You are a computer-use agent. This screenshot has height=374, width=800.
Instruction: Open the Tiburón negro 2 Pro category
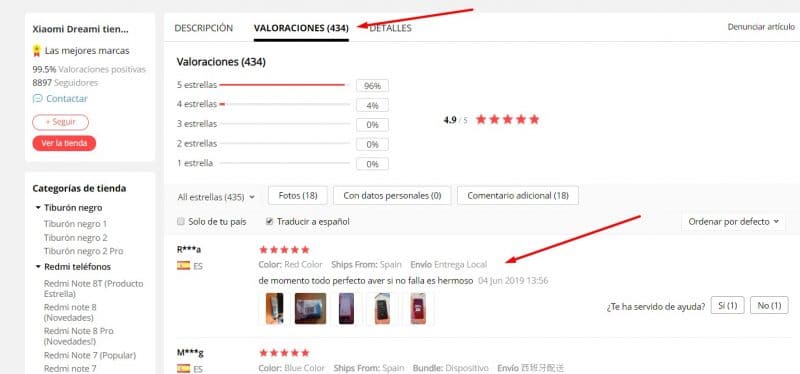[x=83, y=251]
